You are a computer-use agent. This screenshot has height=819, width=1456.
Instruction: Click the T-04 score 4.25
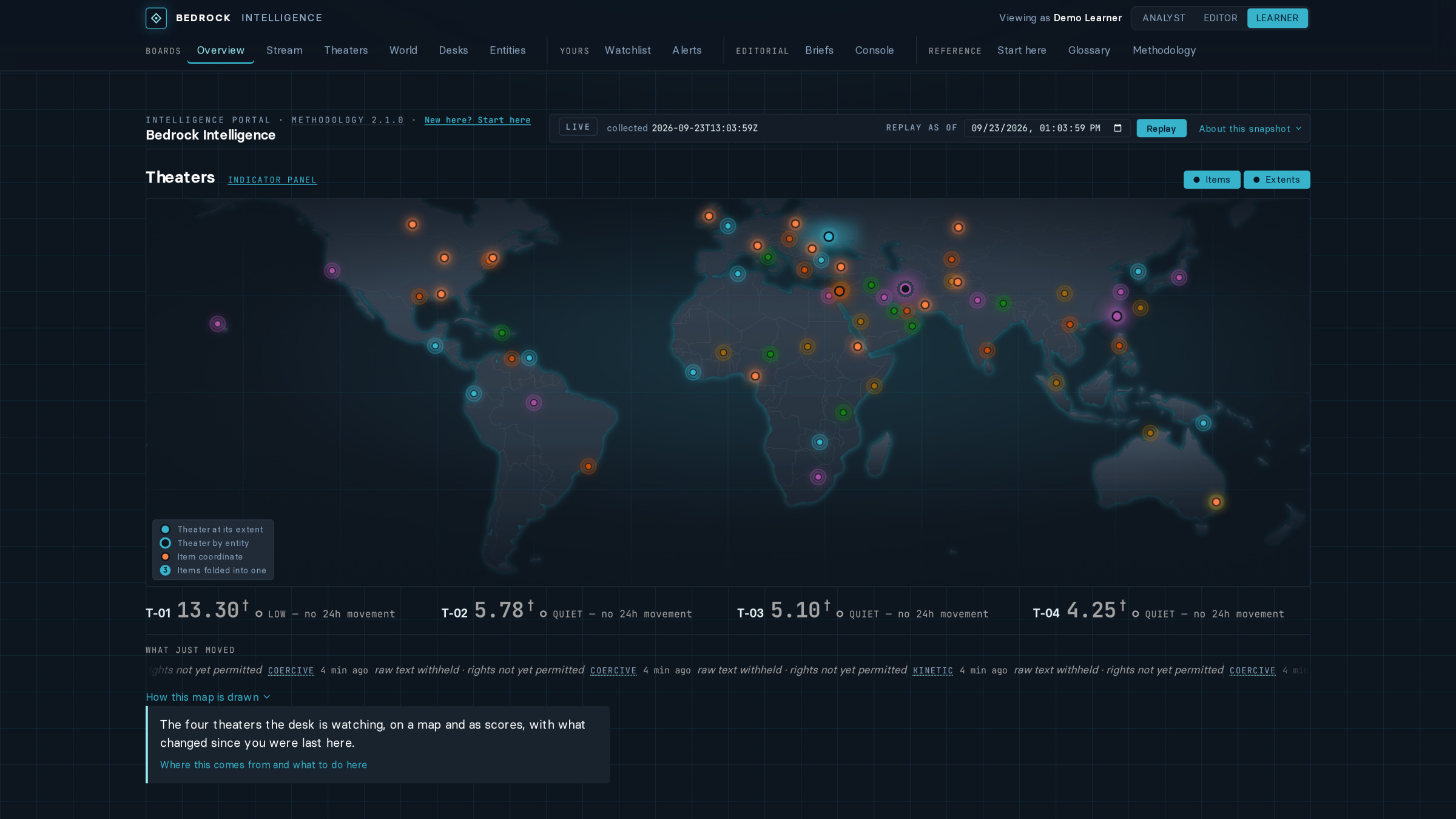1091,610
